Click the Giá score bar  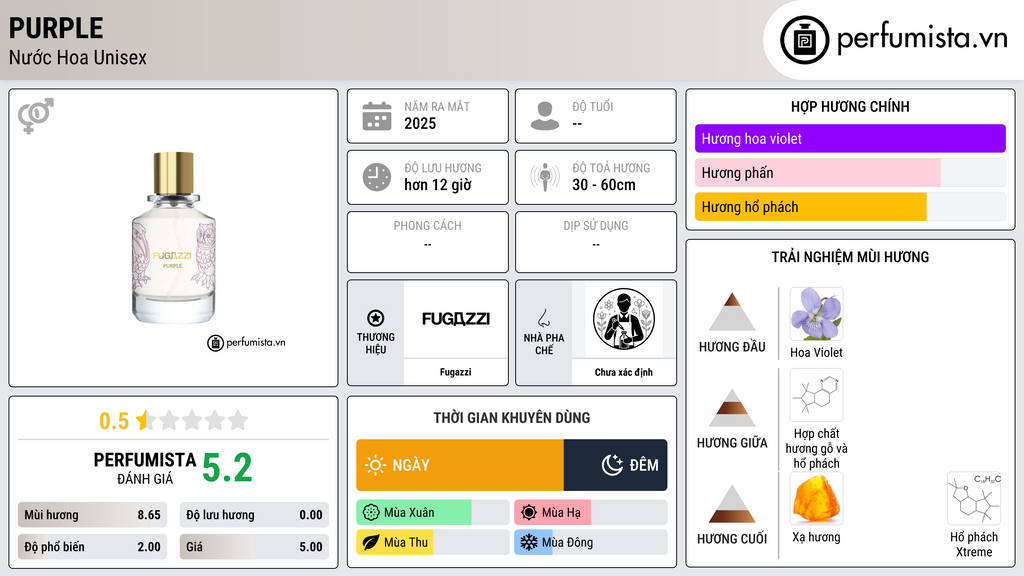(x=254, y=547)
